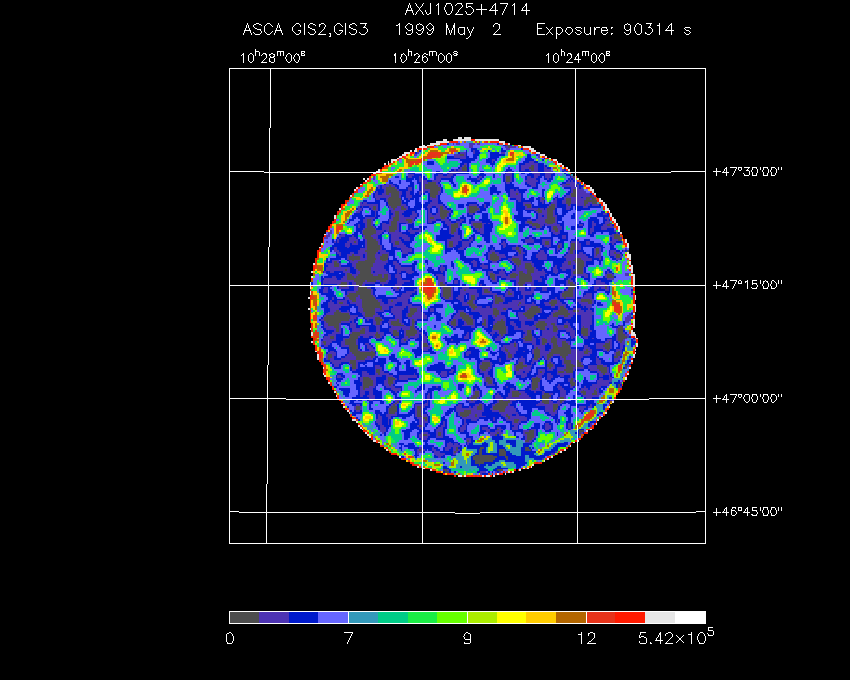850x680 pixels.
Task: Click the white colorbar swatch at end
Action: point(690,618)
